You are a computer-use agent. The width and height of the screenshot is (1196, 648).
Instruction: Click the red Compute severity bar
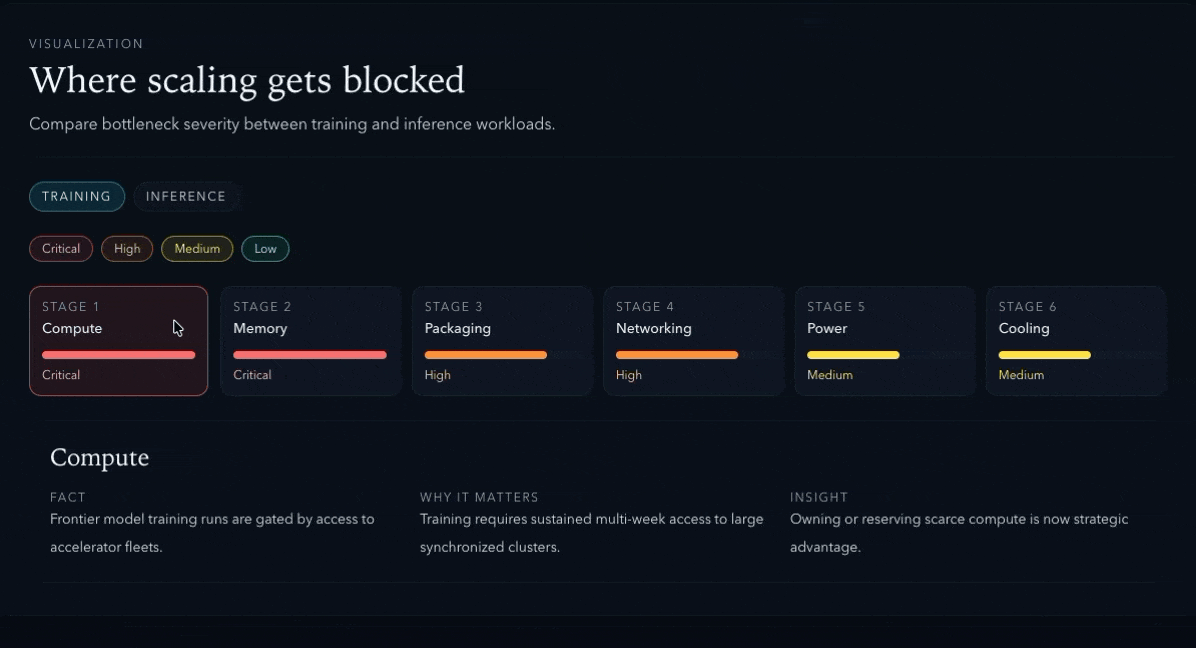[x=118, y=355]
